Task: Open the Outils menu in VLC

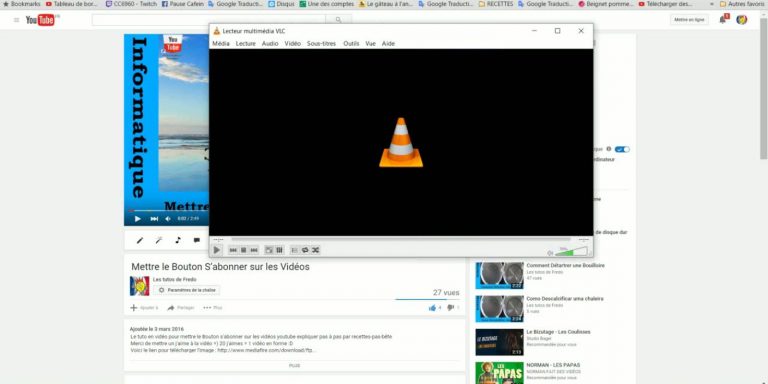Action: tap(351, 44)
